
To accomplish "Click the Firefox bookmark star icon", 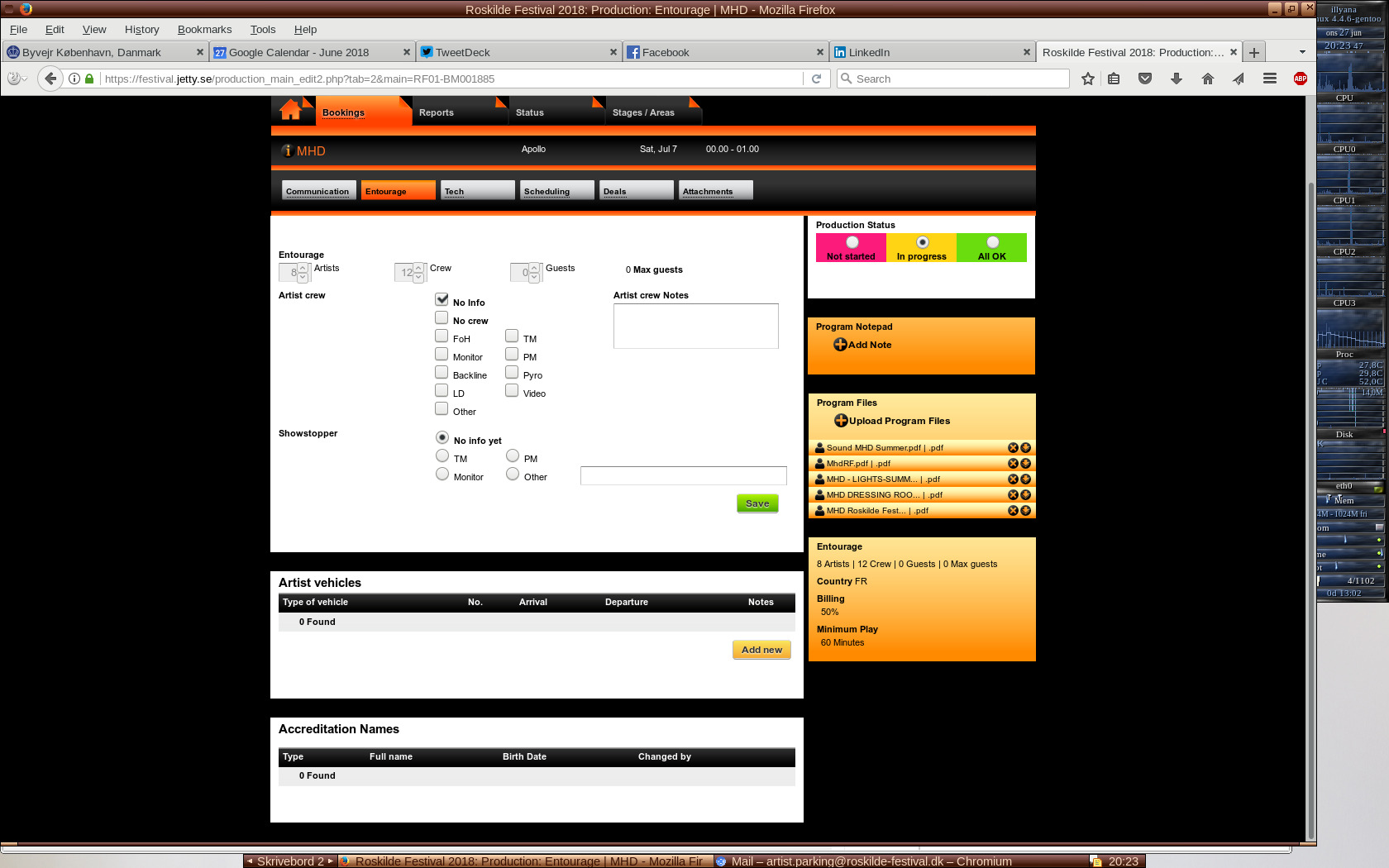I will pos(1088,79).
